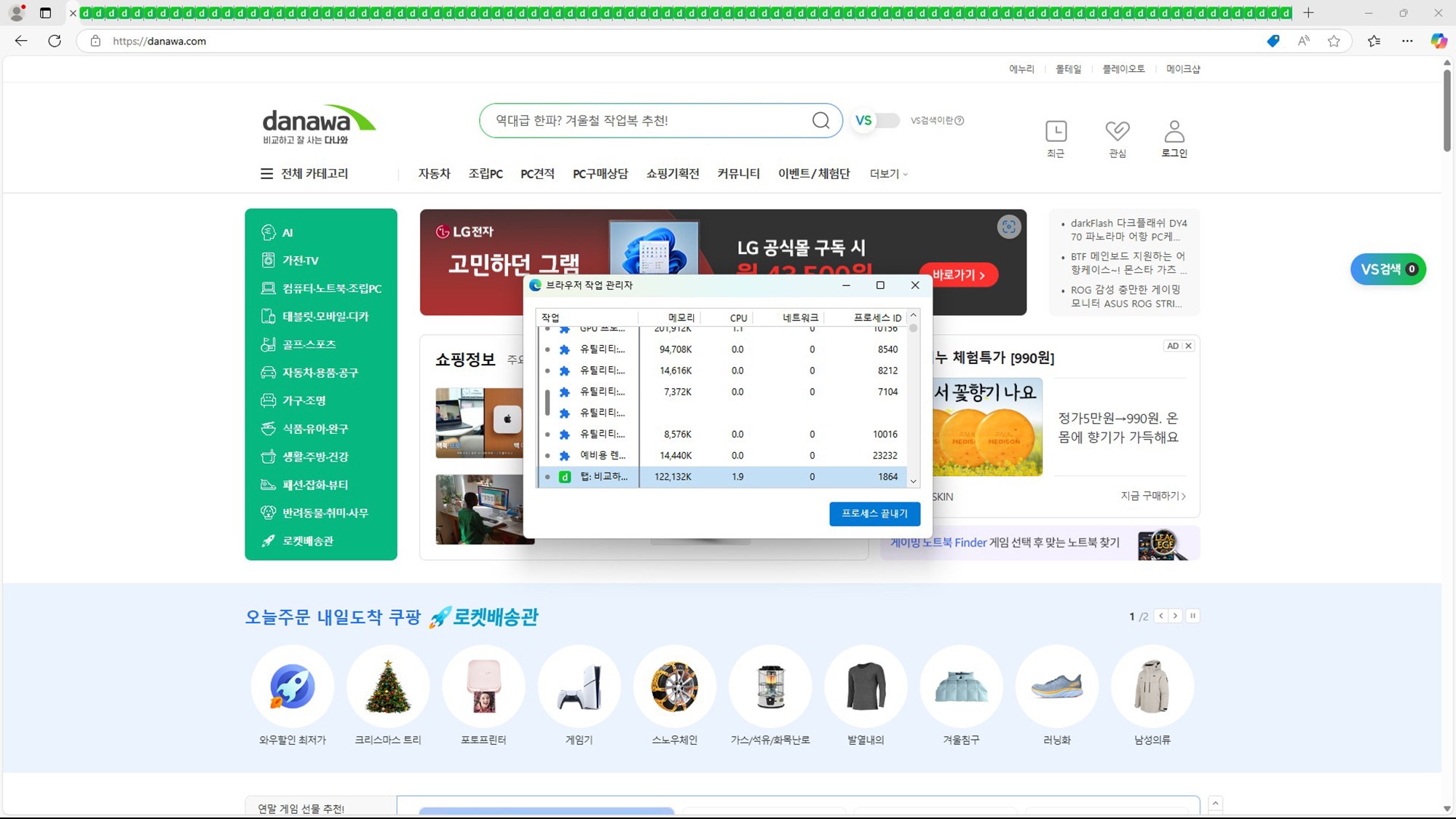Open the Copilot icon in browser toolbar

[x=1439, y=41]
